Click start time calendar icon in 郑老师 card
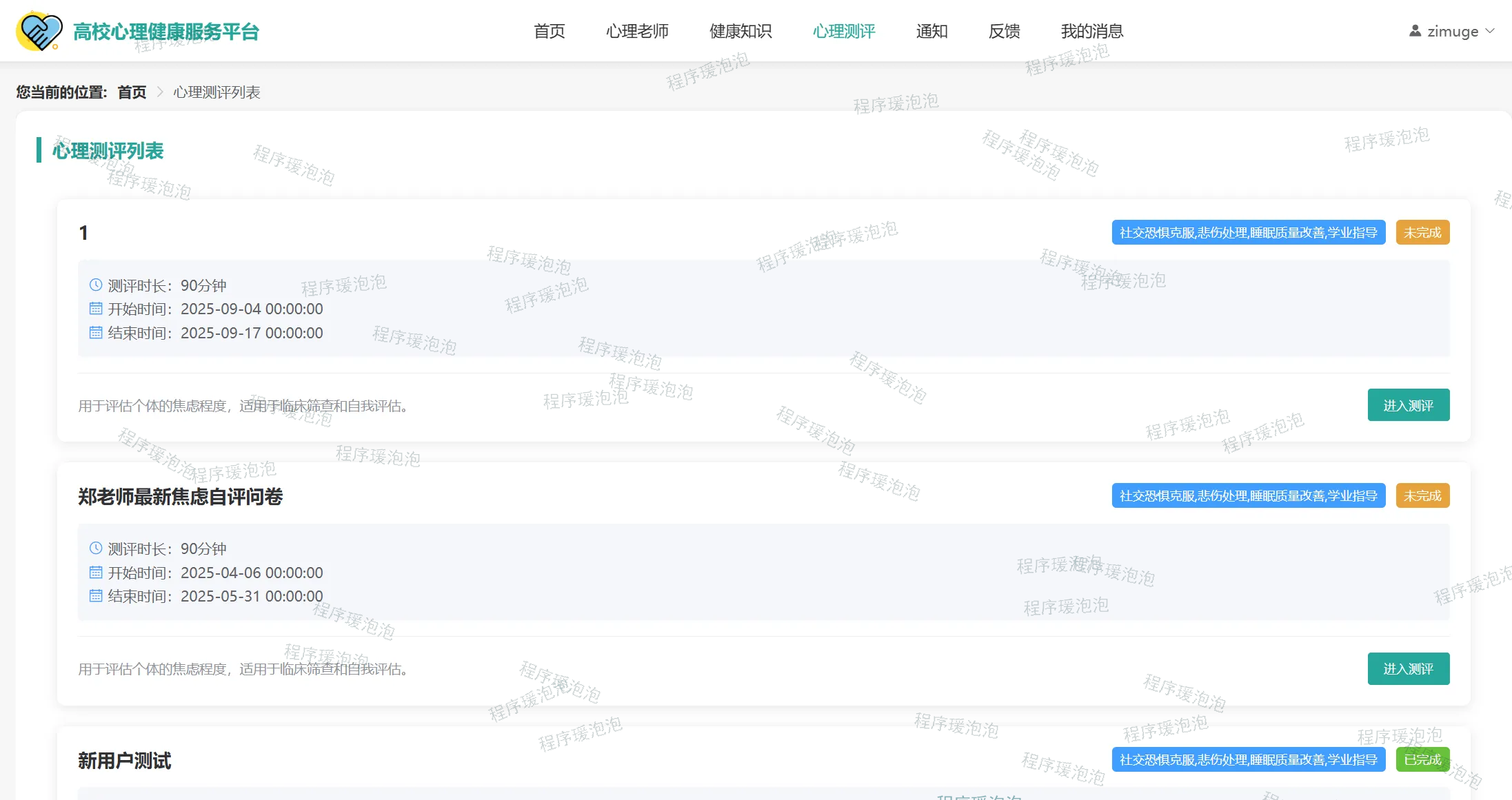Viewport: 1512px width, 800px height. (96, 572)
